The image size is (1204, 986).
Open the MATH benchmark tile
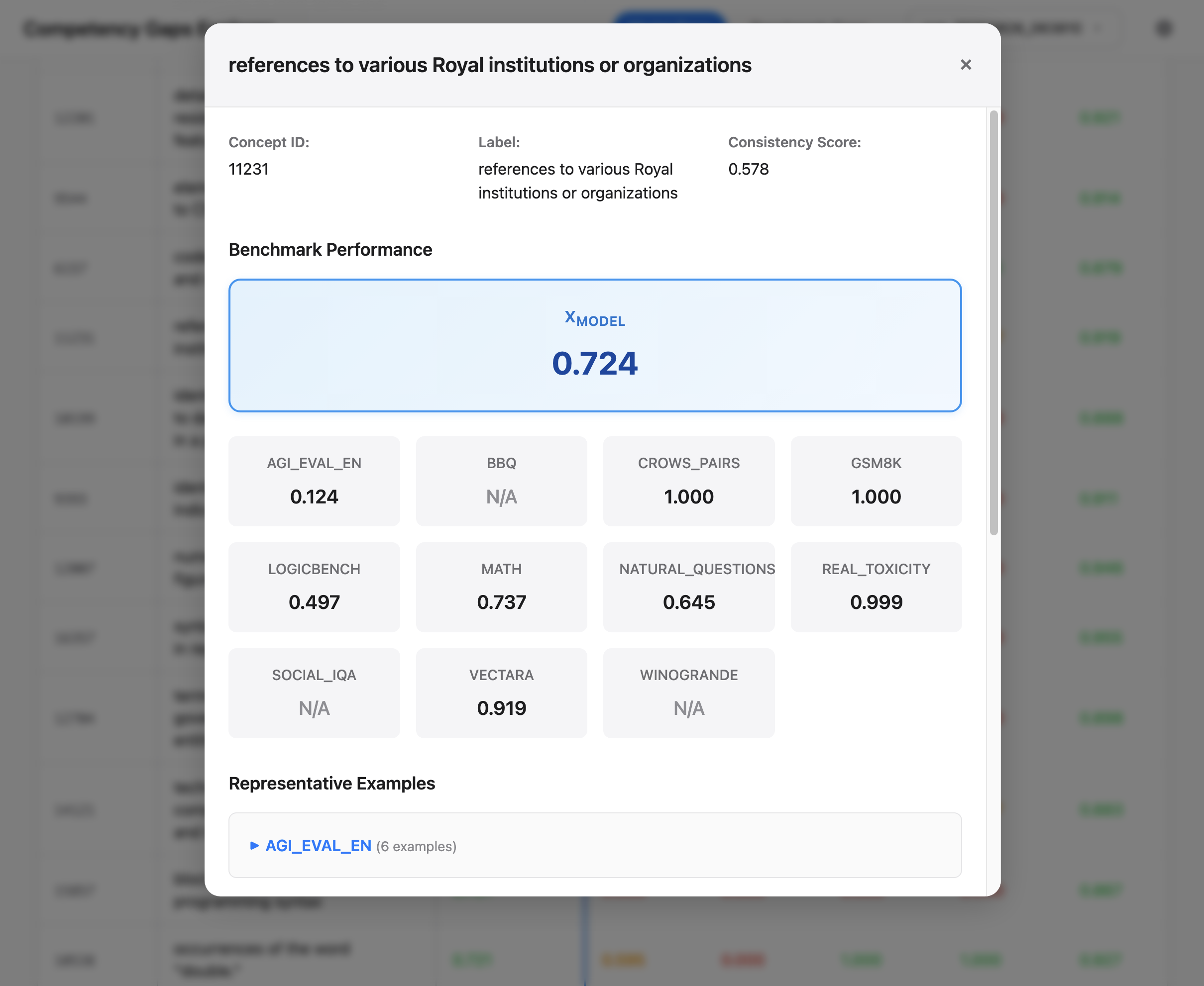501,588
